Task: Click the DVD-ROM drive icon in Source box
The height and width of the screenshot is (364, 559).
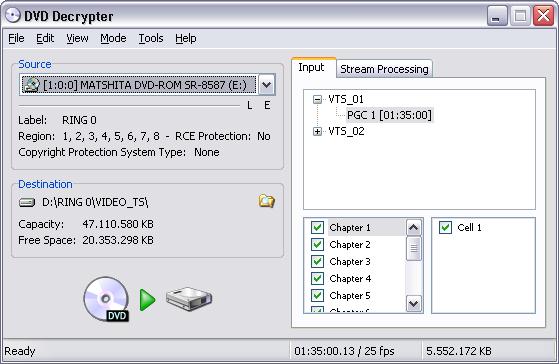Action: 31,85
